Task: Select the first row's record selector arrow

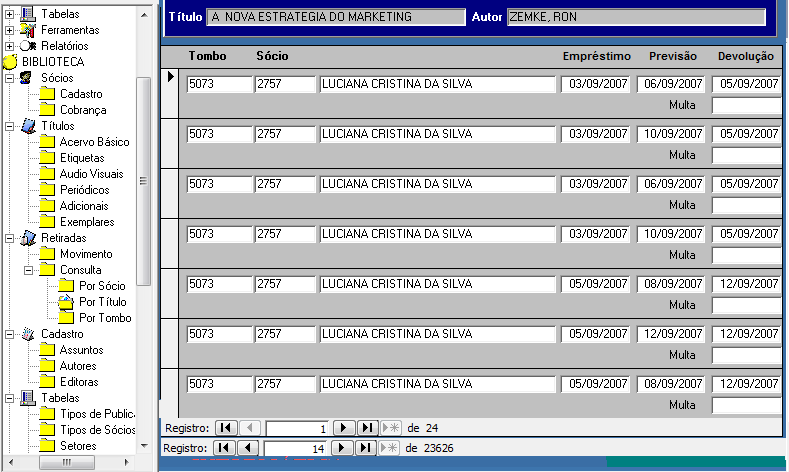Action: coord(170,76)
